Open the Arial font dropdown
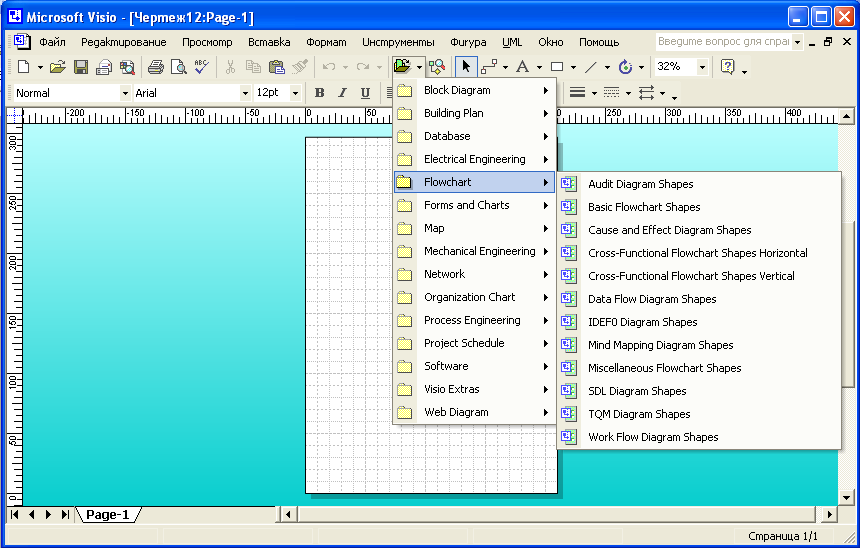Viewport: 860px width, 548px height. coord(245,93)
